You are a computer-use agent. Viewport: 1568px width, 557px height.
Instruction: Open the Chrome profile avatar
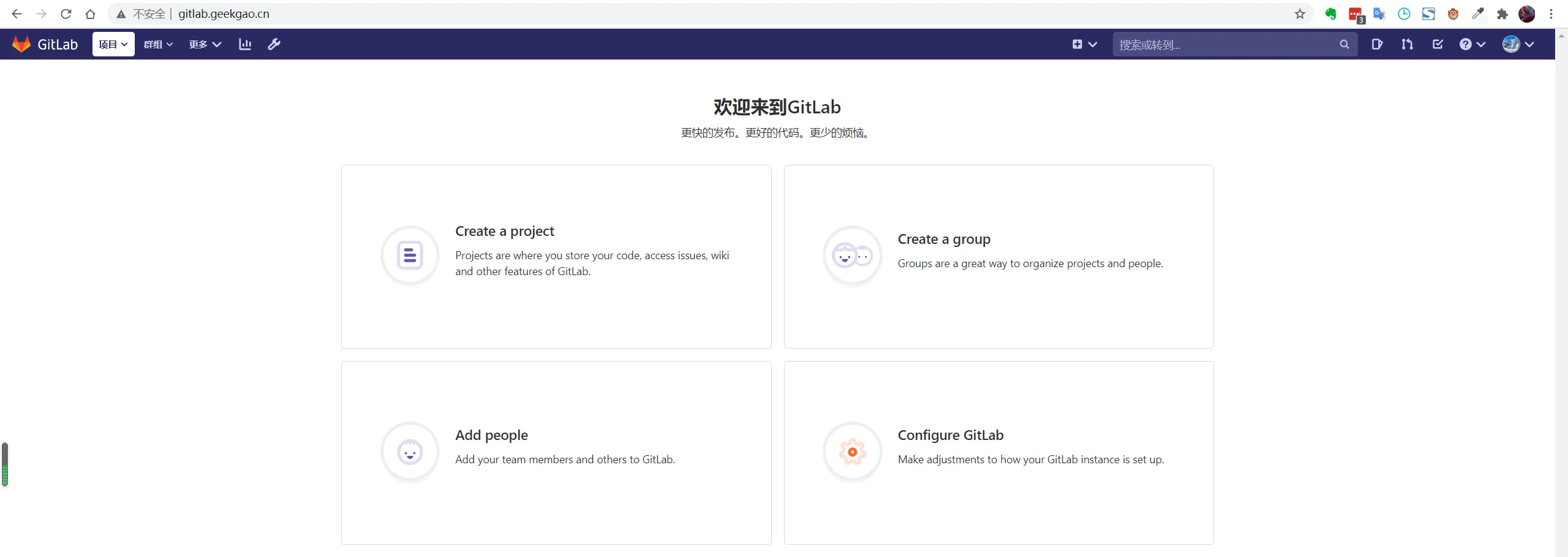click(x=1527, y=13)
